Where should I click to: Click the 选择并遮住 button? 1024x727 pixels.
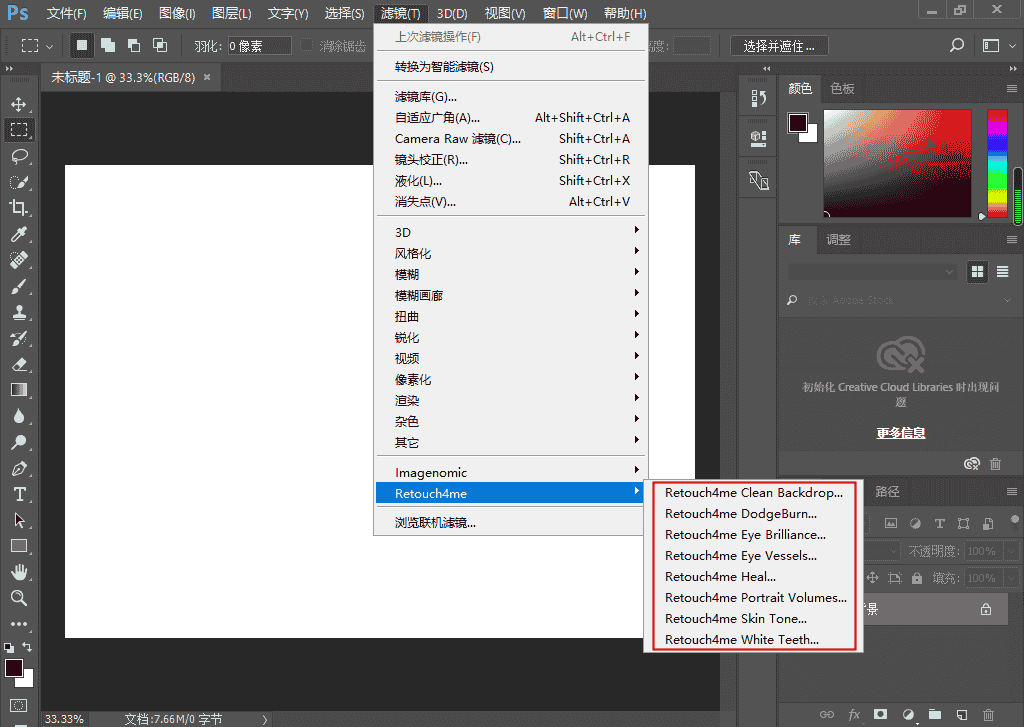(779, 46)
